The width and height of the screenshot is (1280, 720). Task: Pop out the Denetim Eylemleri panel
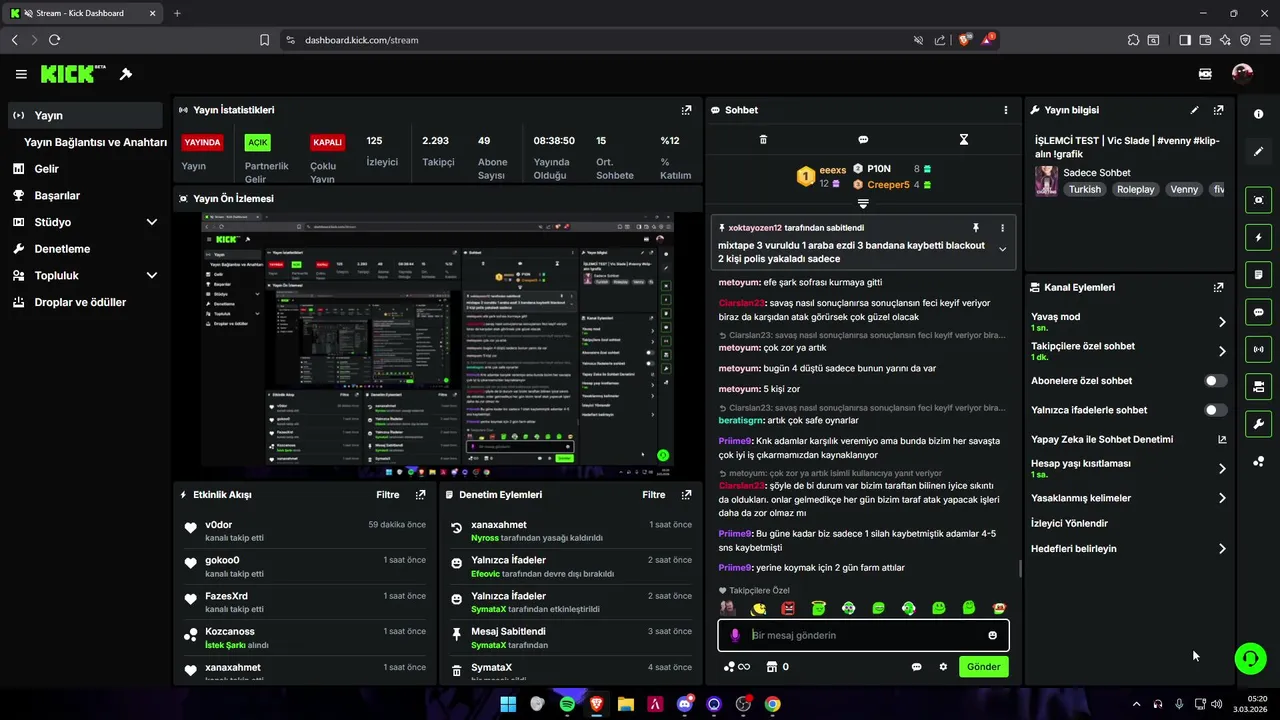686,495
